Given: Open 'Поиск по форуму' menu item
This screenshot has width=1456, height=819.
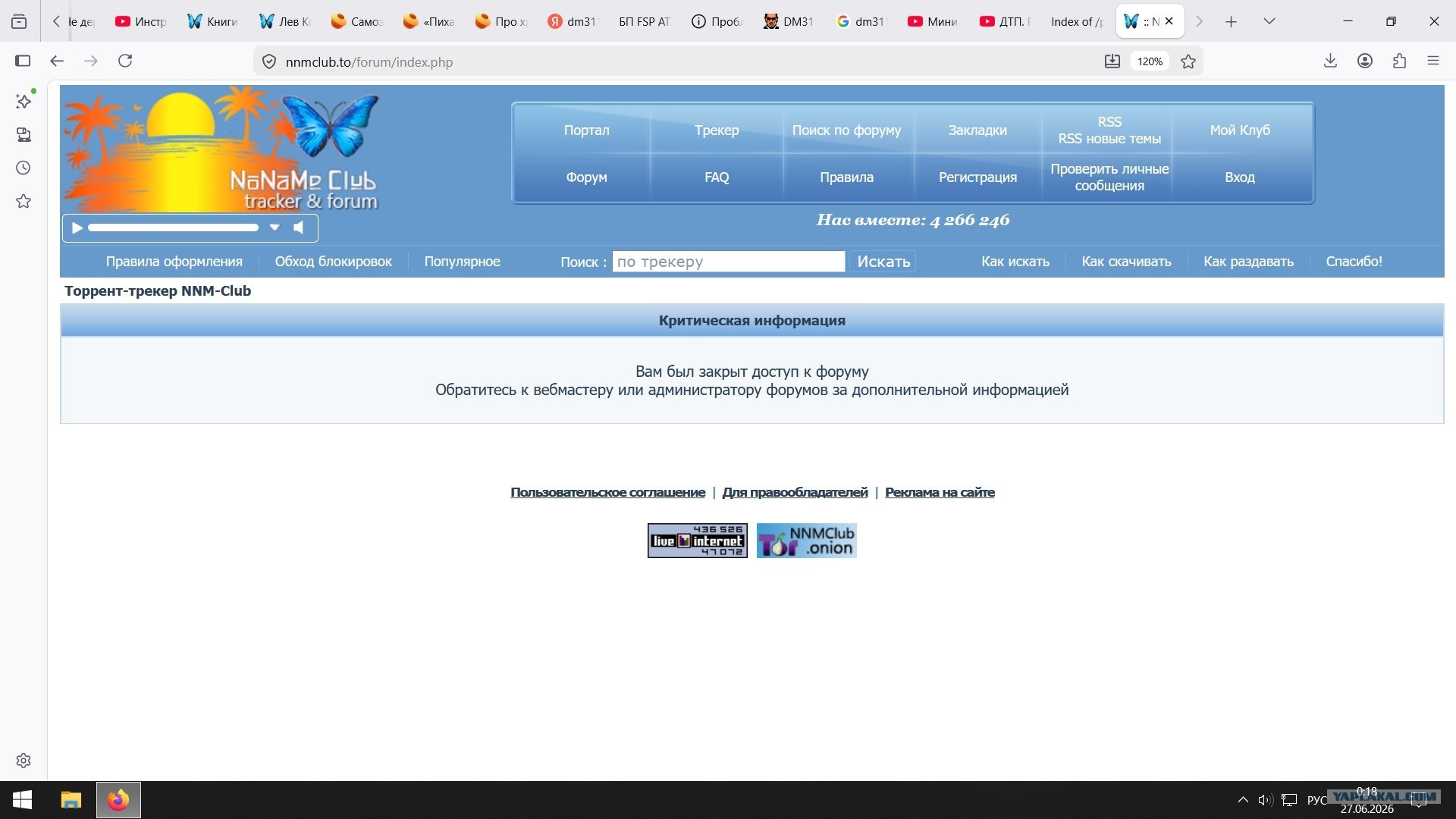Looking at the screenshot, I should tap(847, 130).
